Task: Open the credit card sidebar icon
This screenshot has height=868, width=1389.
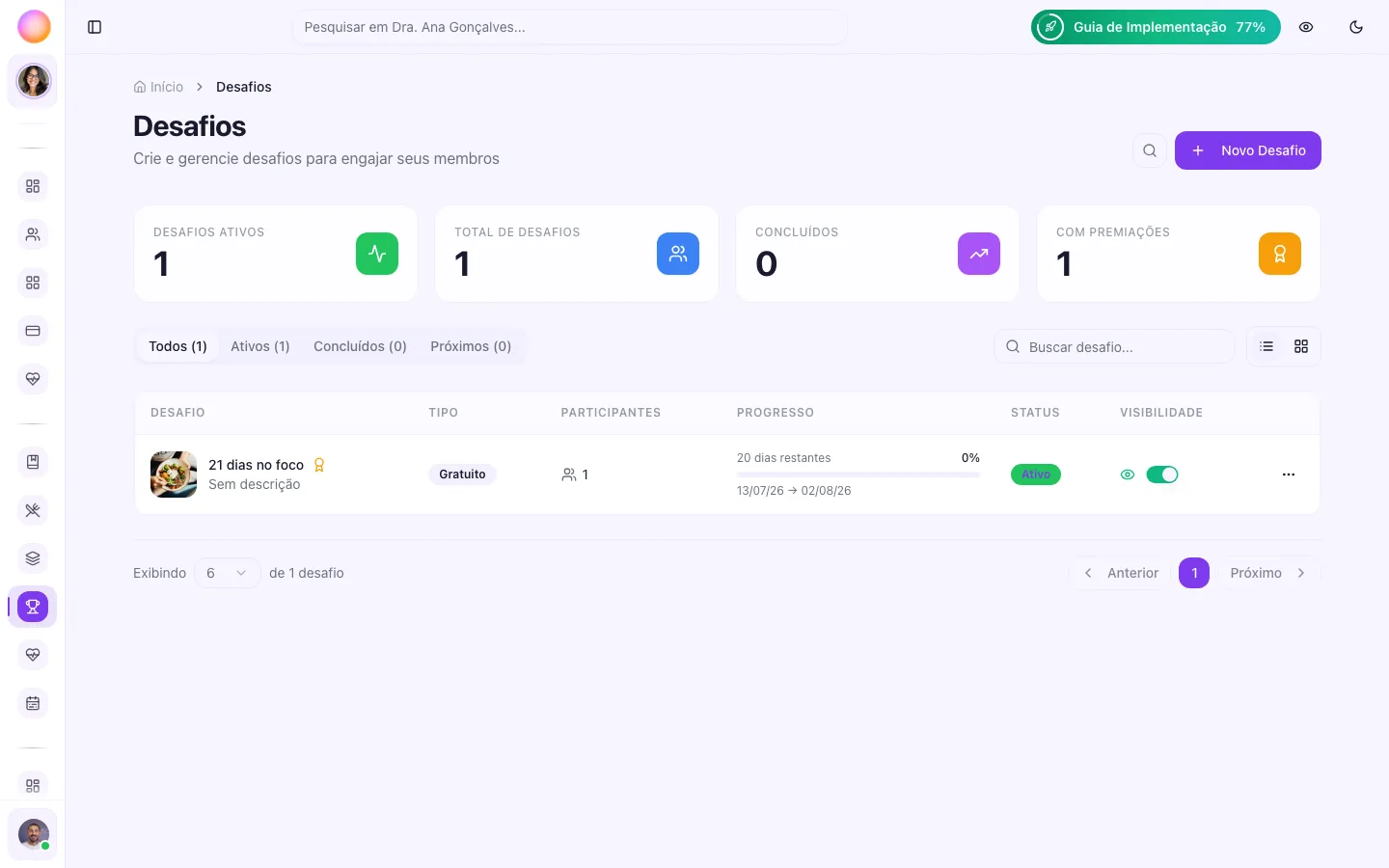Action: click(33, 331)
